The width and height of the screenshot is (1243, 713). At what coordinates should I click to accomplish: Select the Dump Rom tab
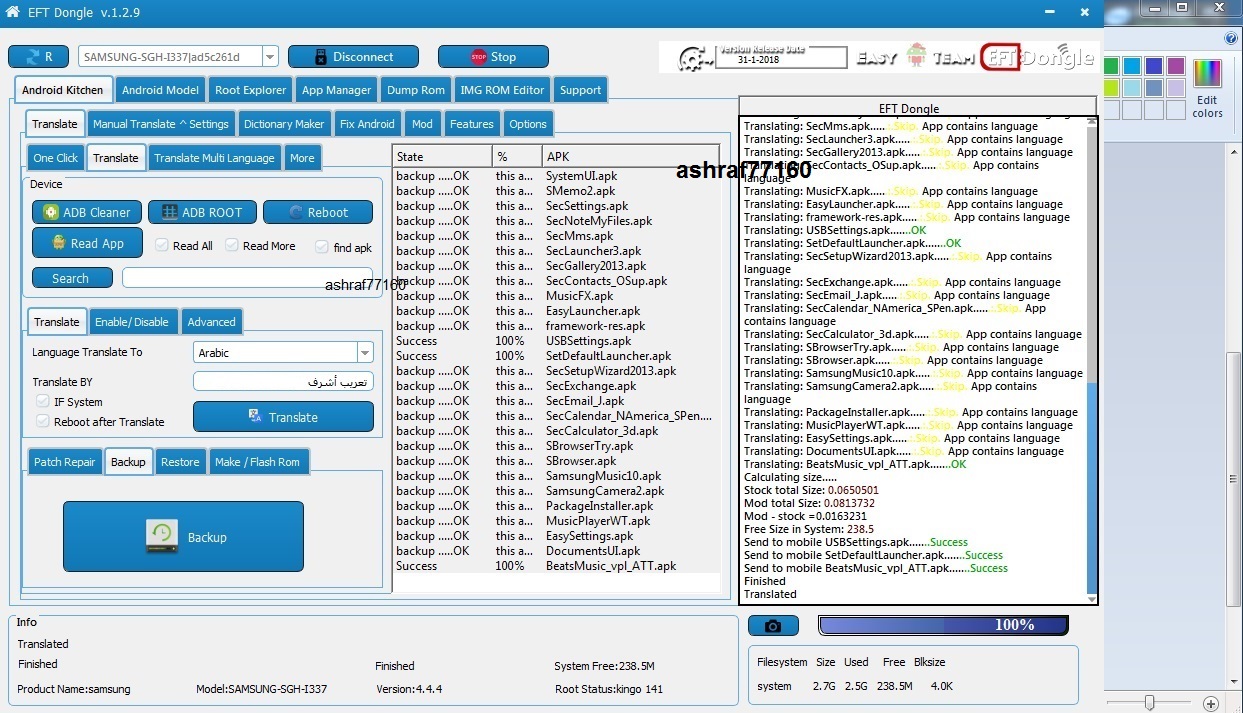tap(416, 90)
